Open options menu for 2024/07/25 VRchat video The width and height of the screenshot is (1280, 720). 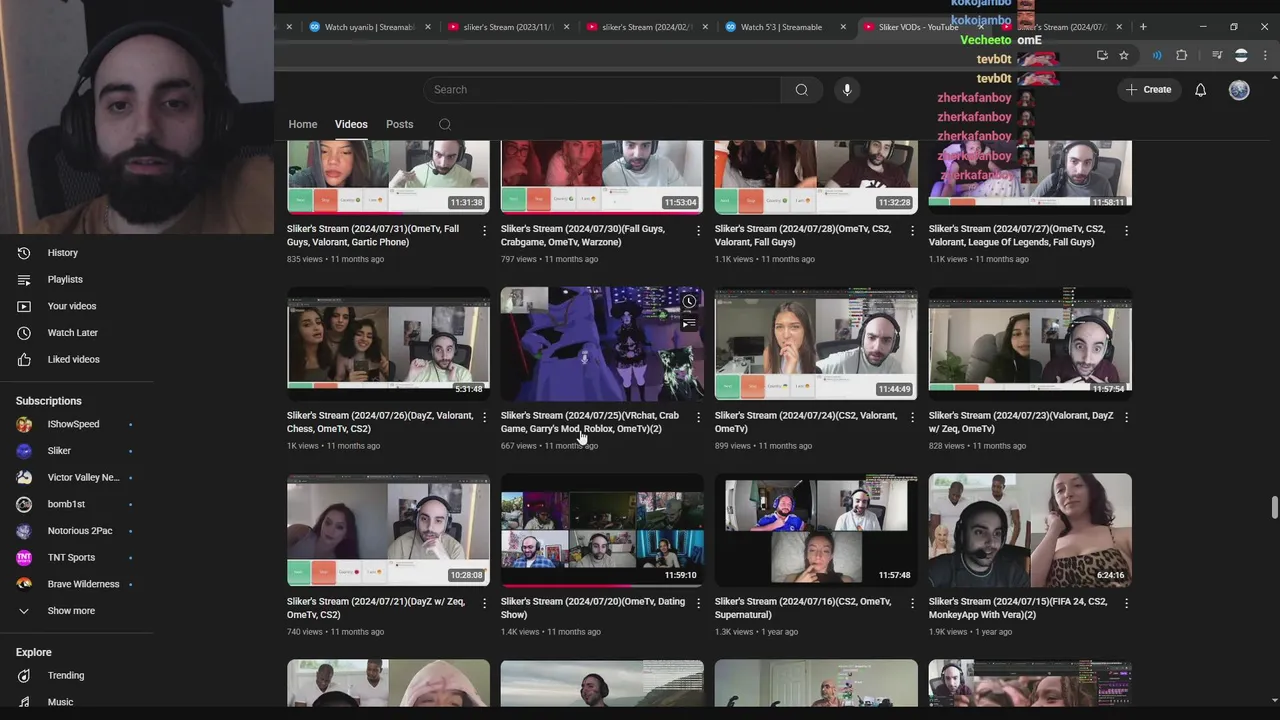698,416
